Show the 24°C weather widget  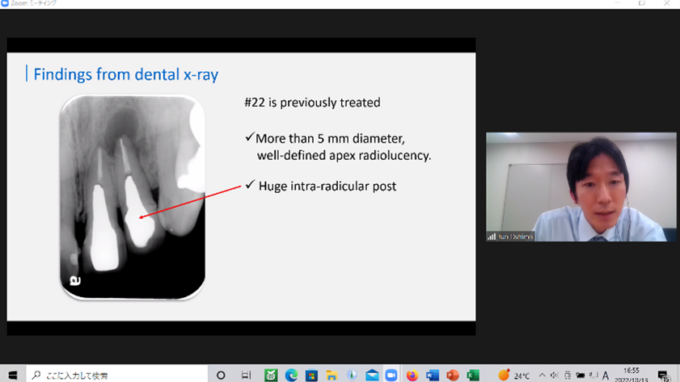[x=514, y=375]
